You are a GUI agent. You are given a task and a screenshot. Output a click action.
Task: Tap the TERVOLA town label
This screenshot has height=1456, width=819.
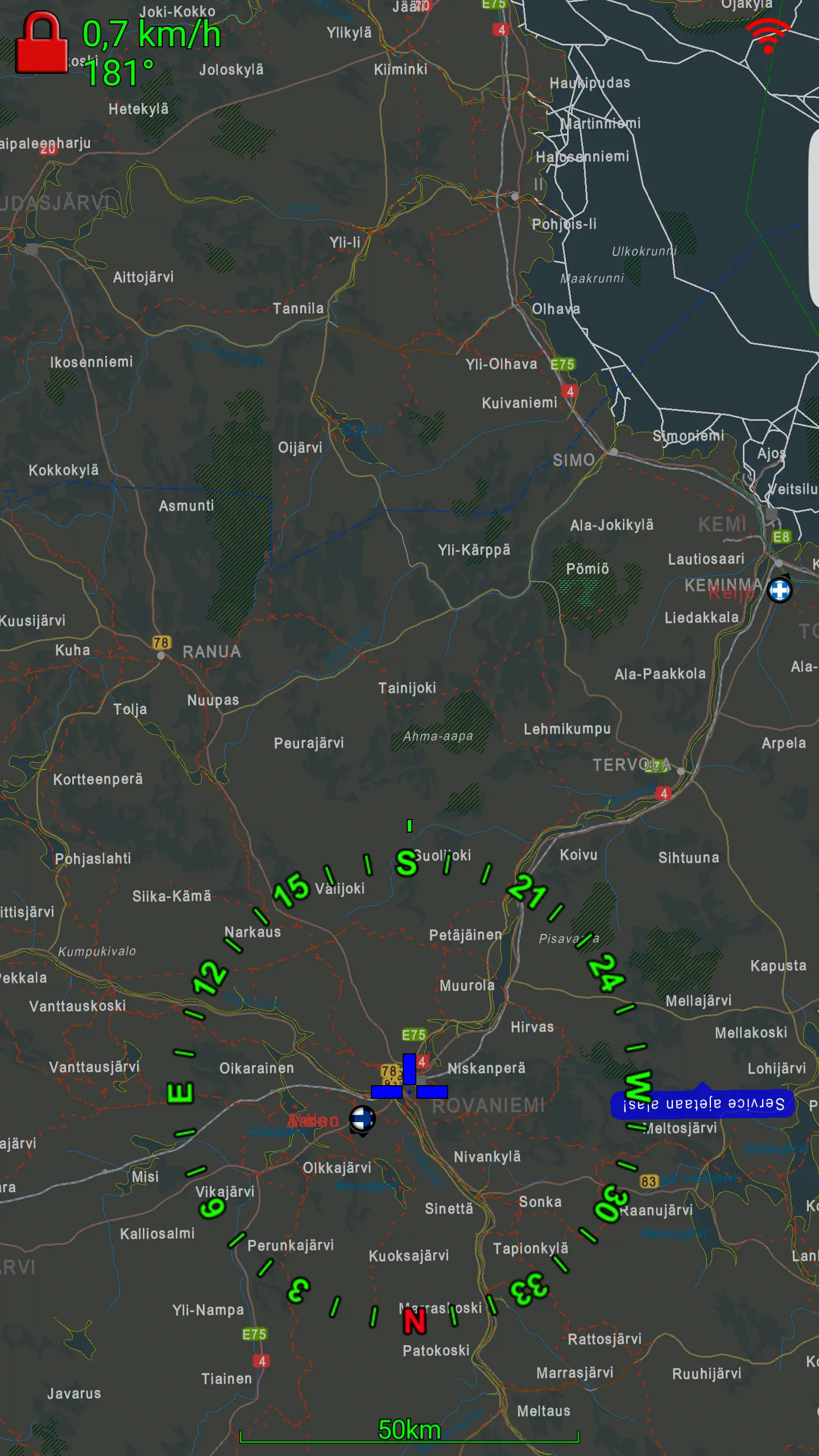tap(632, 765)
